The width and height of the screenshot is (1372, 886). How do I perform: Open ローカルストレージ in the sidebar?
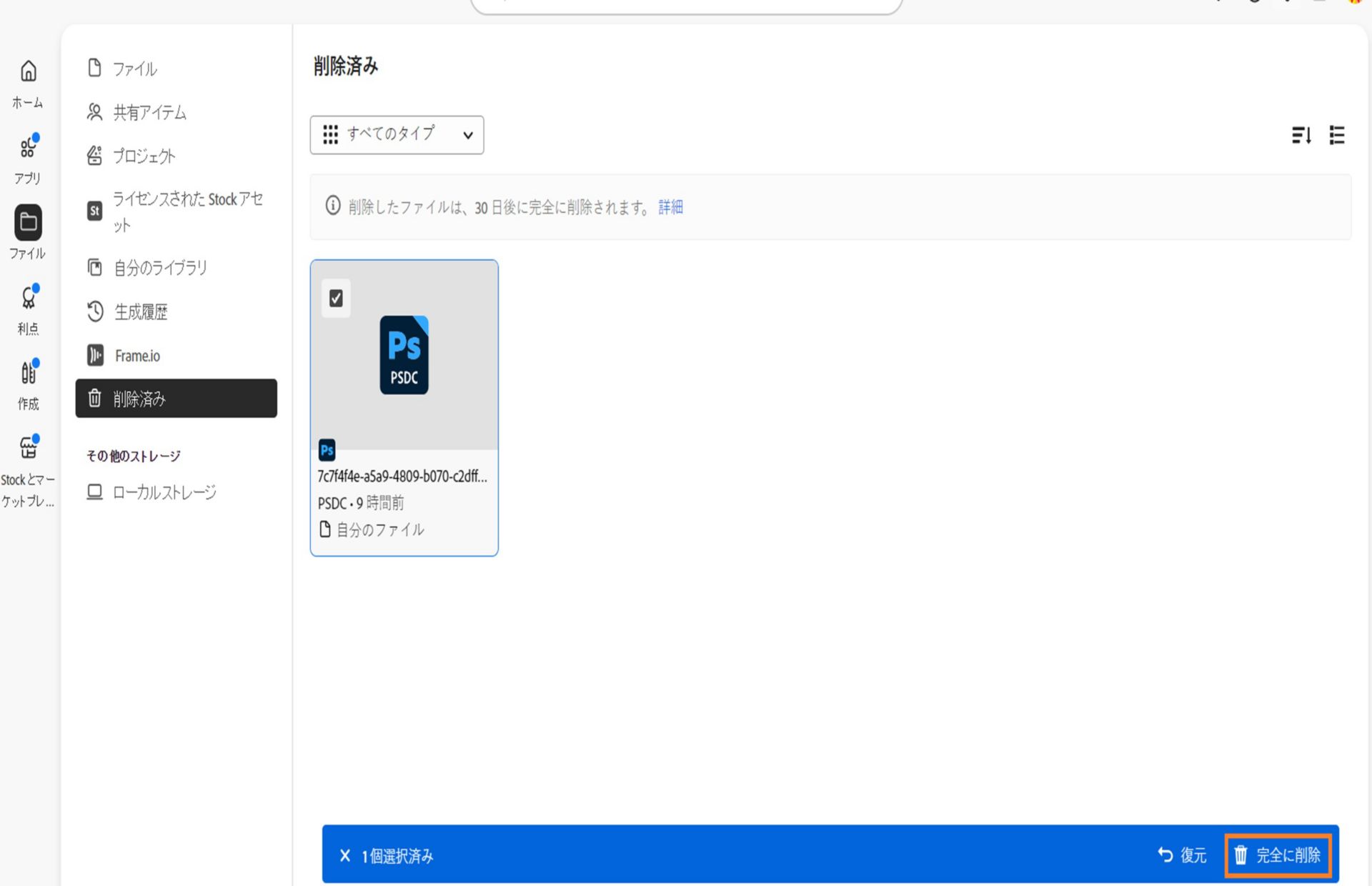pyautogui.click(x=176, y=492)
